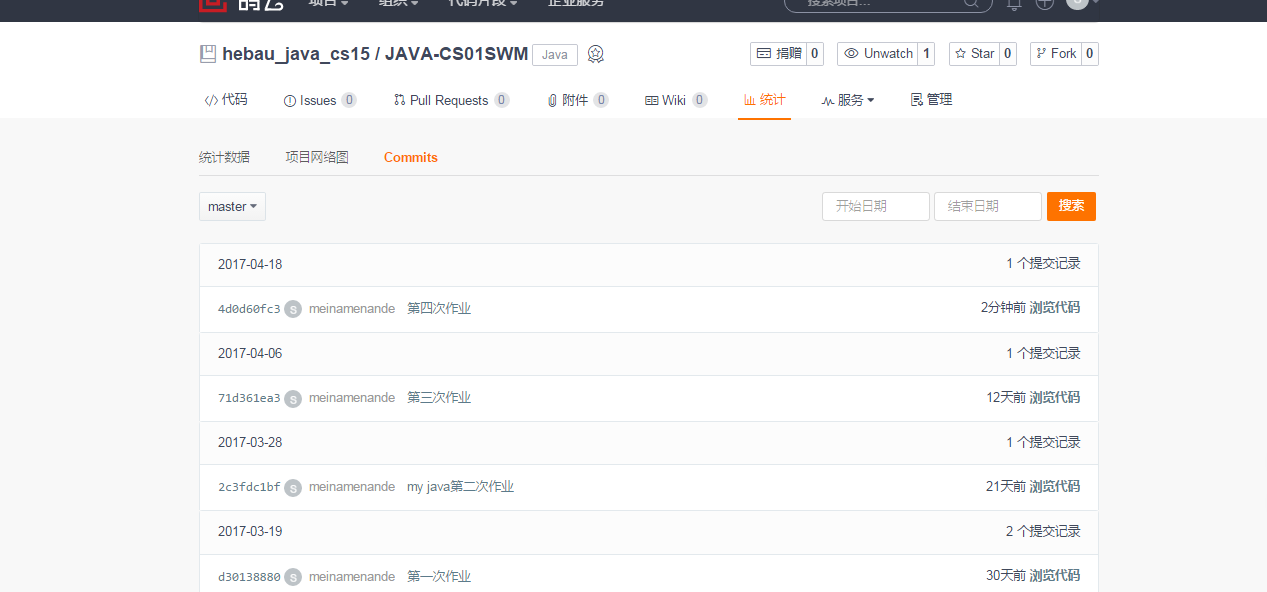The width and height of the screenshot is (1267, 592).
Task: Open the my java第二次作业 commit message
Action: click(x=460, y=487)
